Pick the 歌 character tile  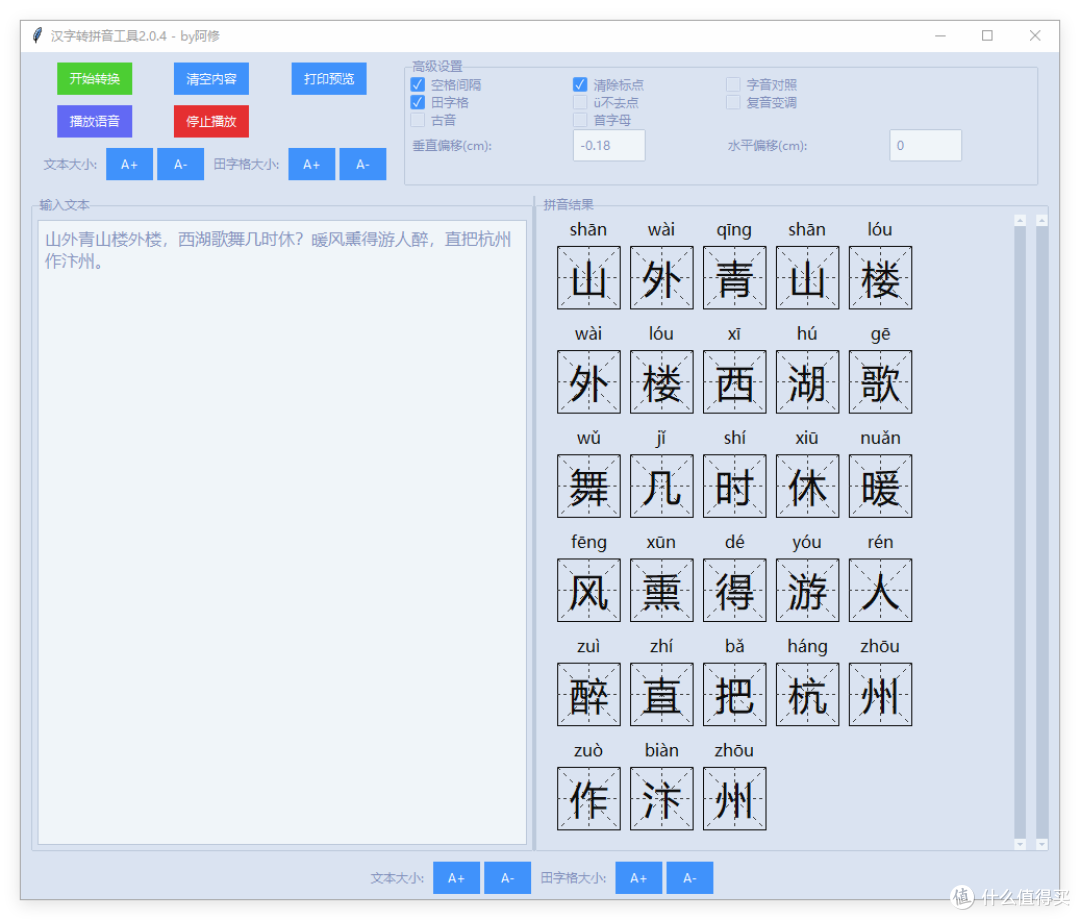(880, 381)
